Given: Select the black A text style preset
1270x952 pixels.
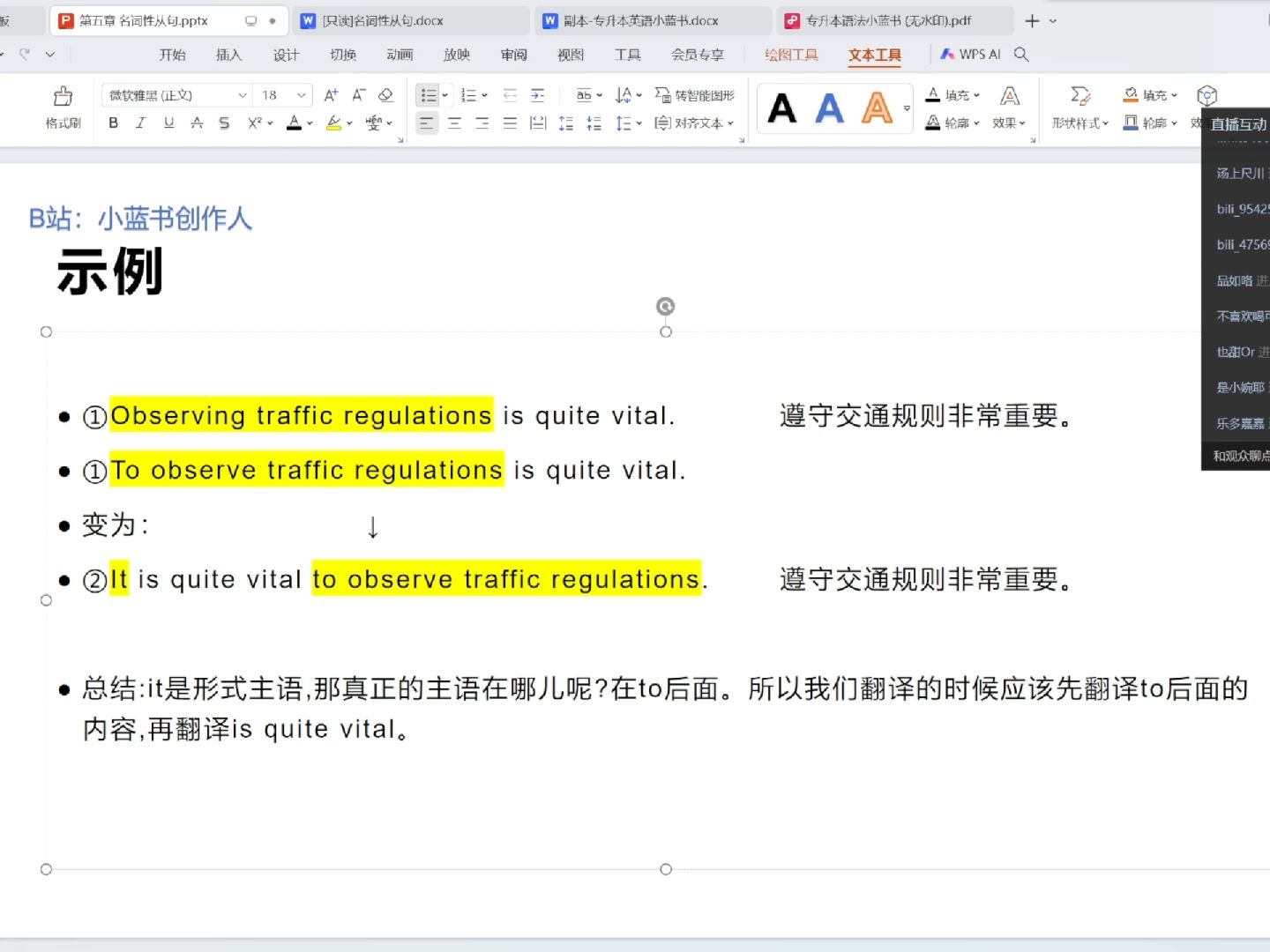Looking at the screenshot, I should click(x=782, y=108).
